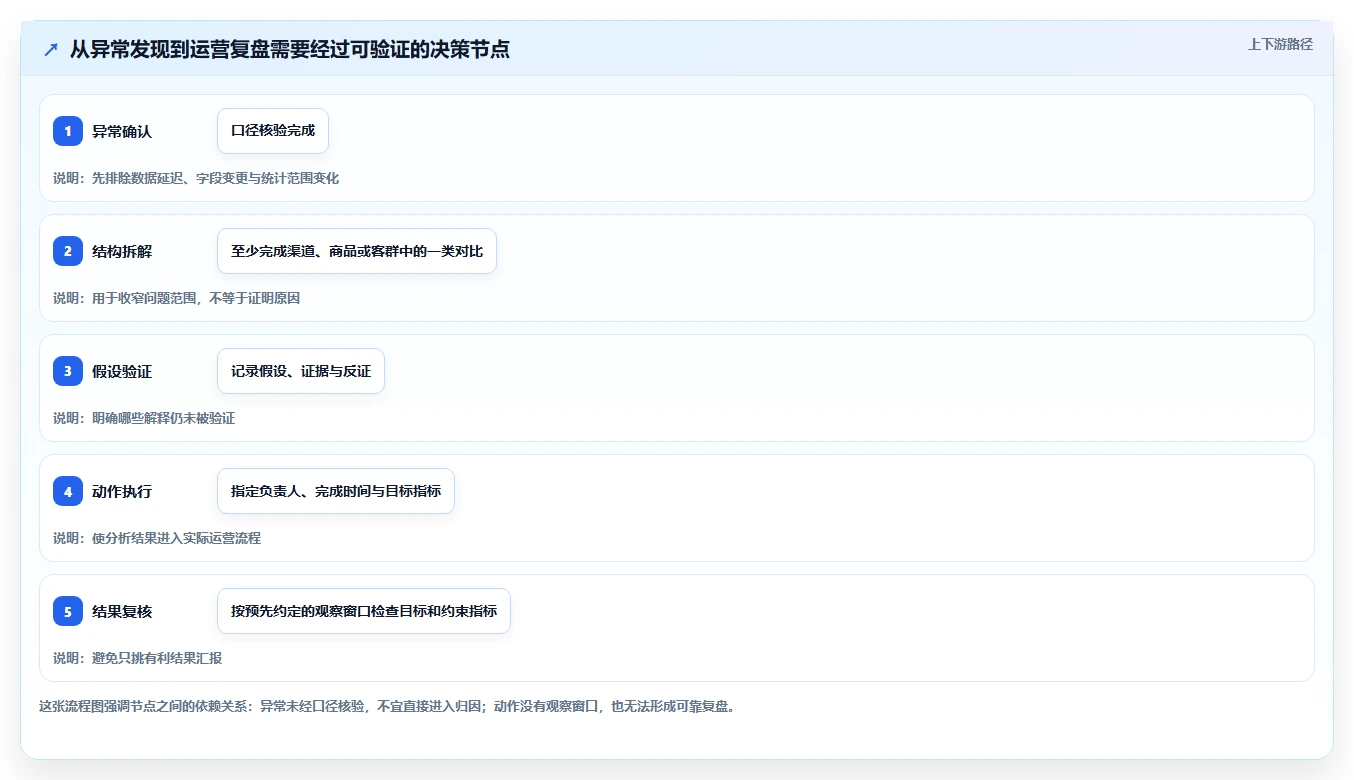Select the step 1 number badge
This screenshot has width=1354, height=780.
(x=68, y=131)
